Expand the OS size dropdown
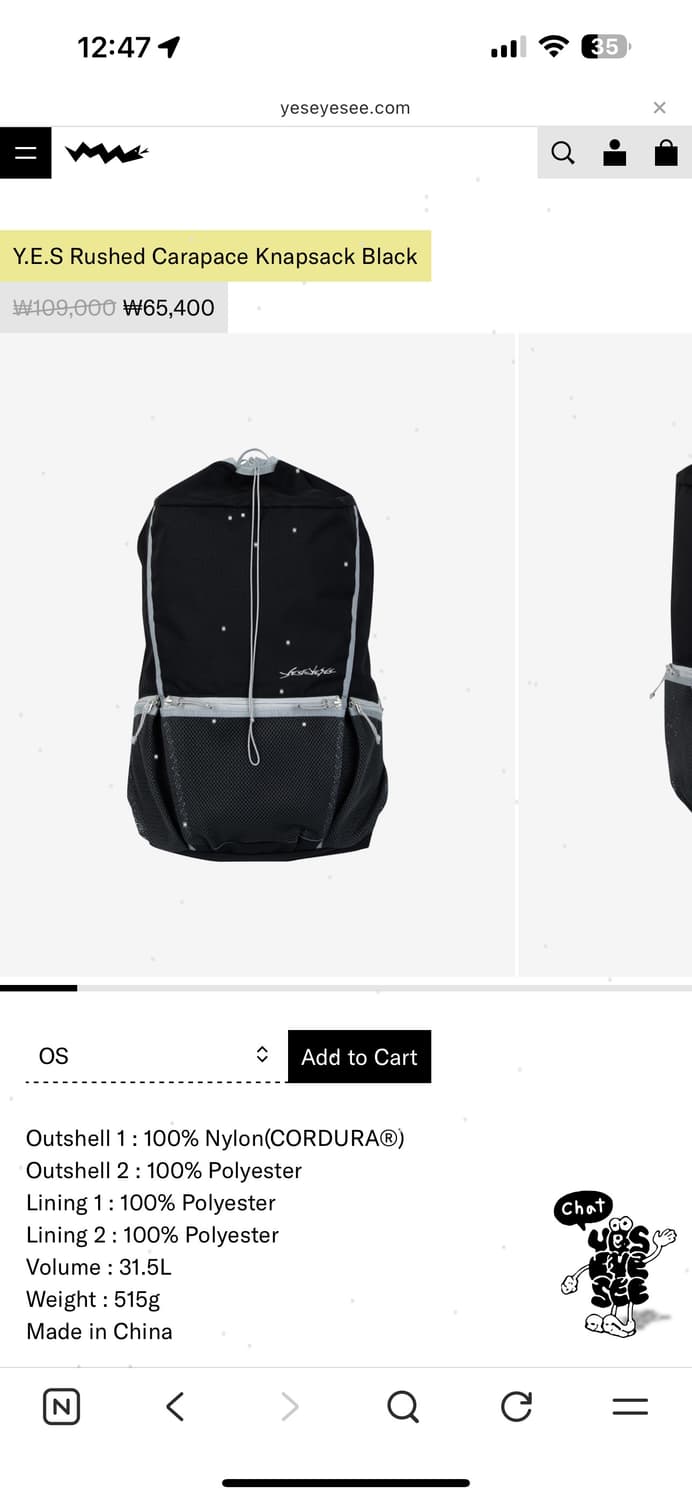692x1500 pixels. 150,1056
